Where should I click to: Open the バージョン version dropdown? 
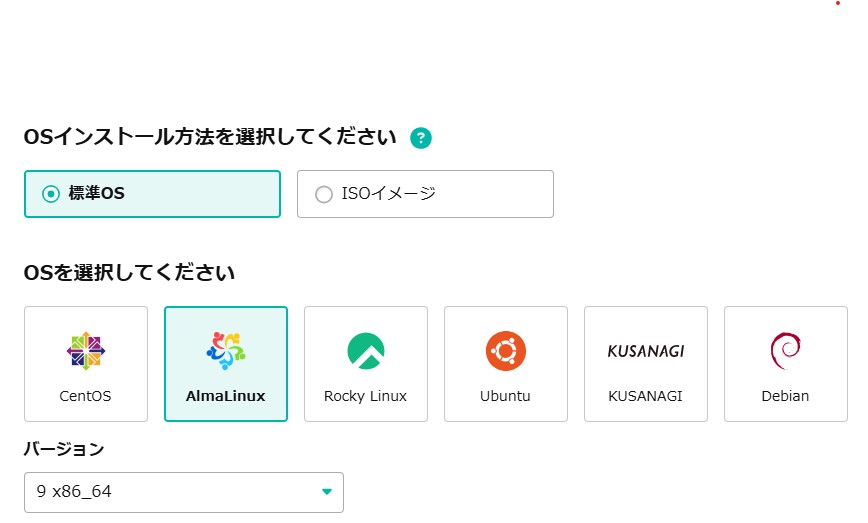coord(183,492)
